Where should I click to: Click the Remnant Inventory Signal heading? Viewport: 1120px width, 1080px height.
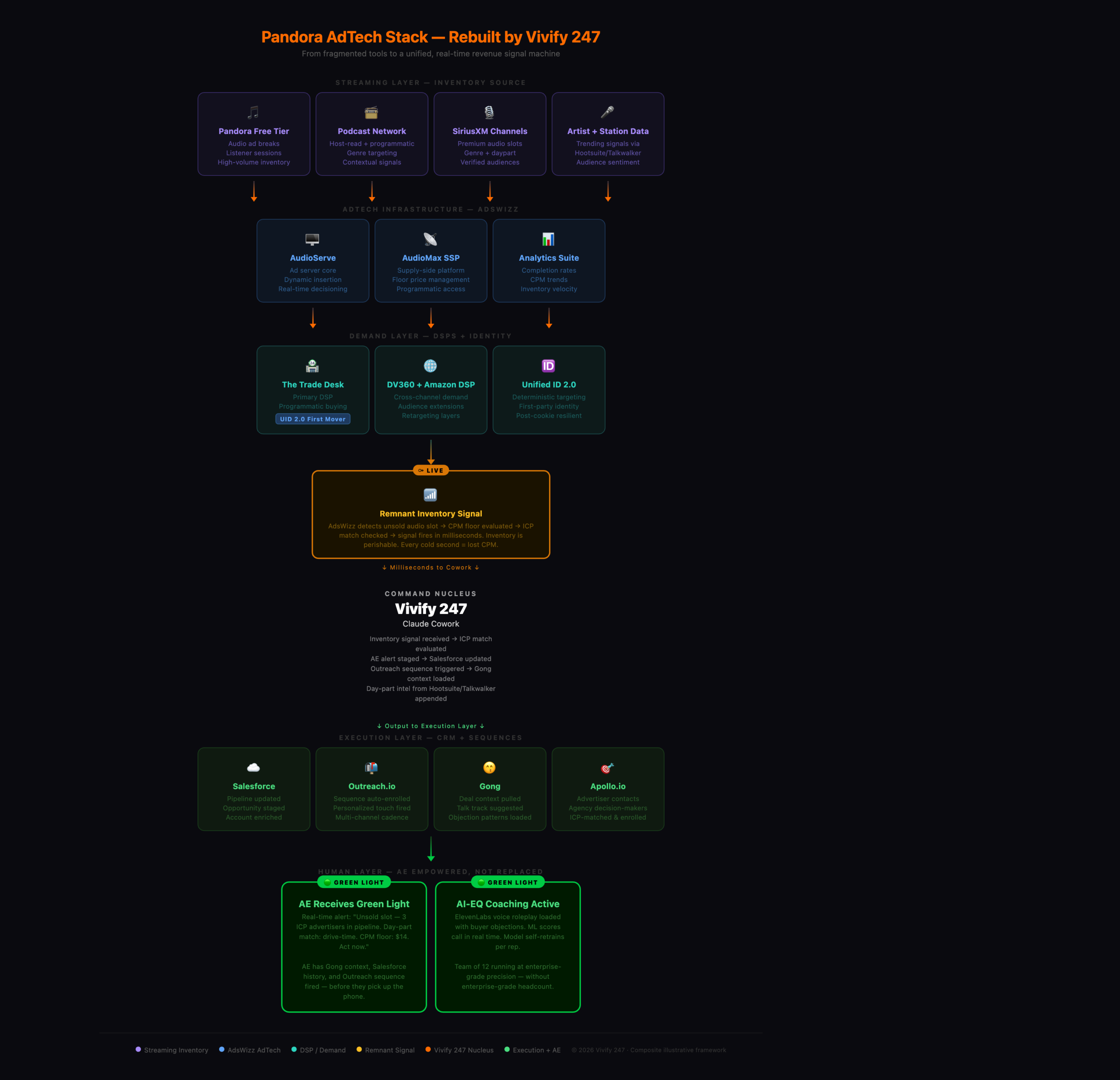click(431, 514)
